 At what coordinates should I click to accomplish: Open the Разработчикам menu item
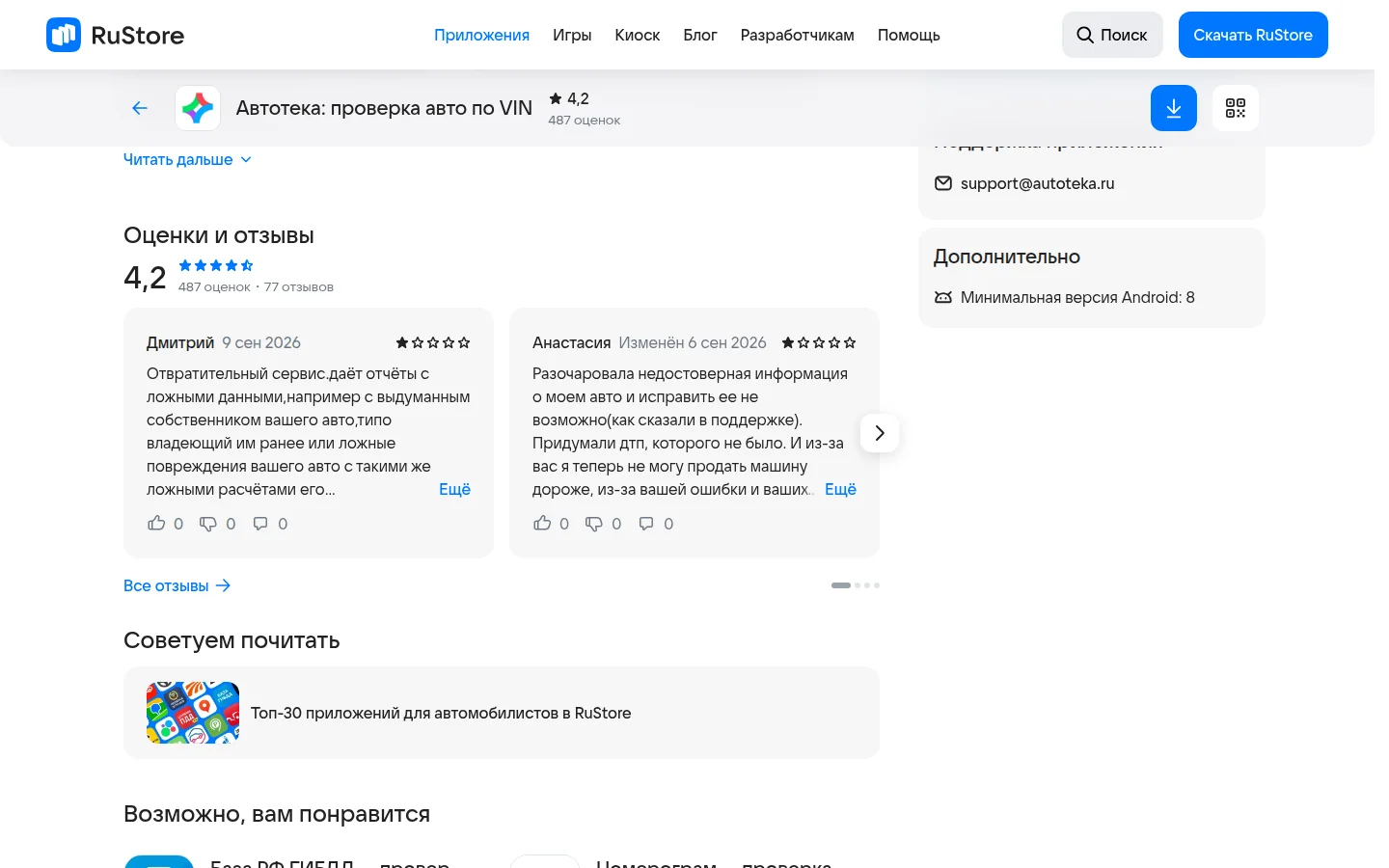tap(798, 35)
